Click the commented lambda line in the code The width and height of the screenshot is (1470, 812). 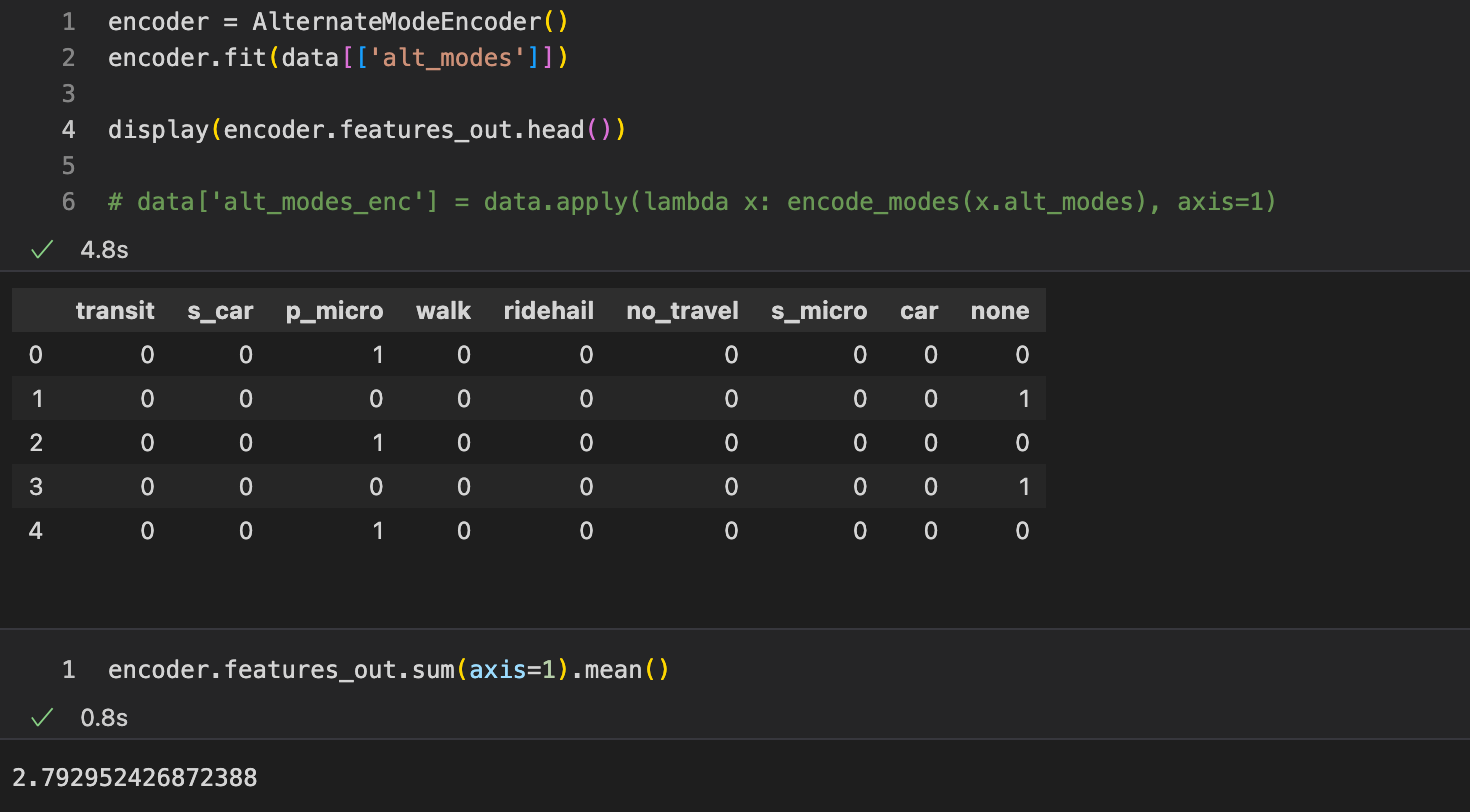tap(690, 201)
